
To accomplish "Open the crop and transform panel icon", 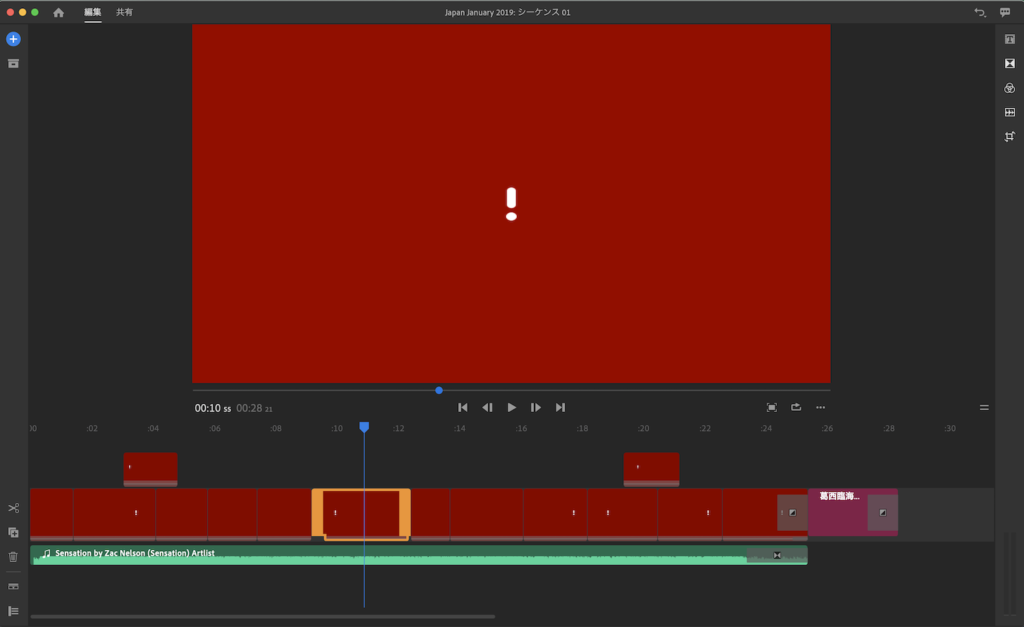I will point(1010,136).
